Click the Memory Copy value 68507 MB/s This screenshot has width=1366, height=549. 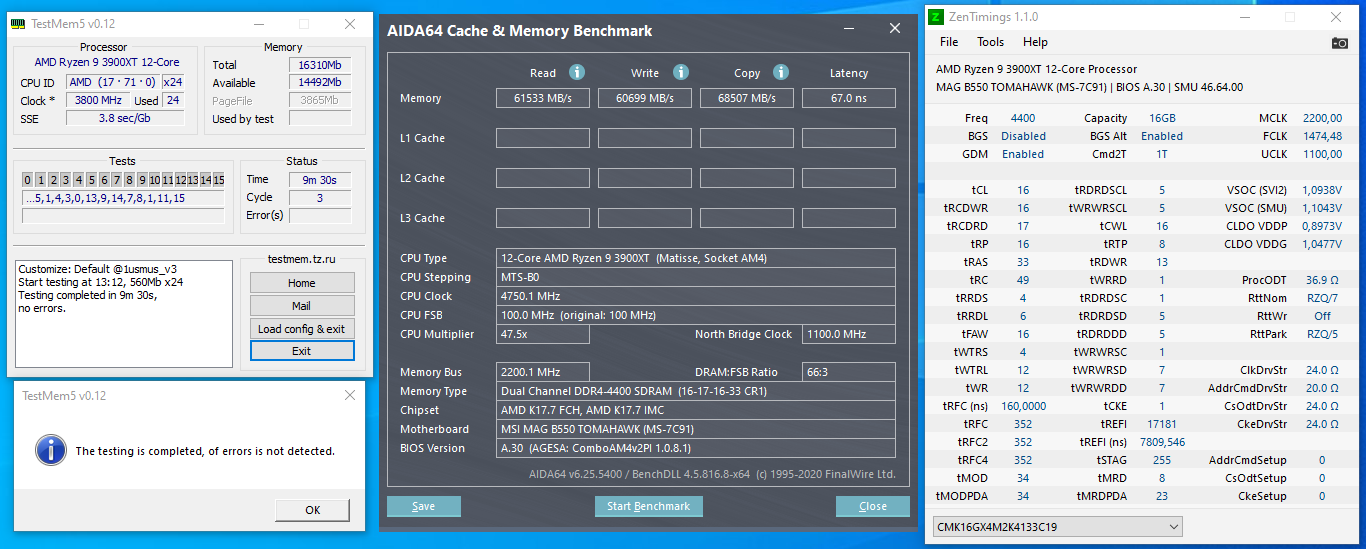tap(747, 98)
